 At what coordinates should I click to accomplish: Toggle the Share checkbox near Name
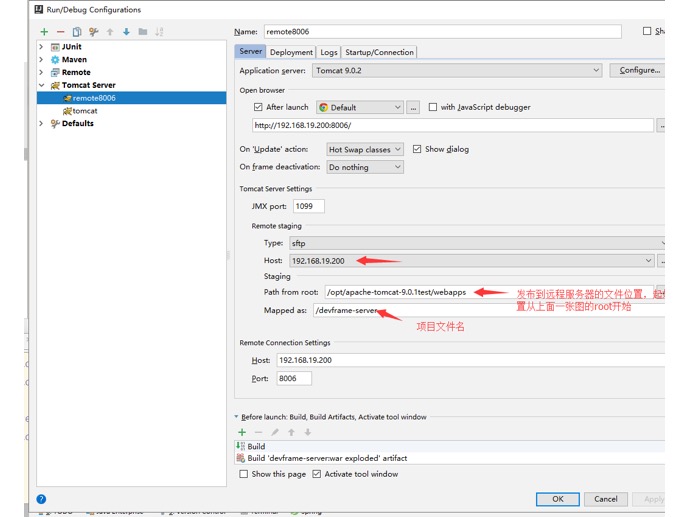647,31
